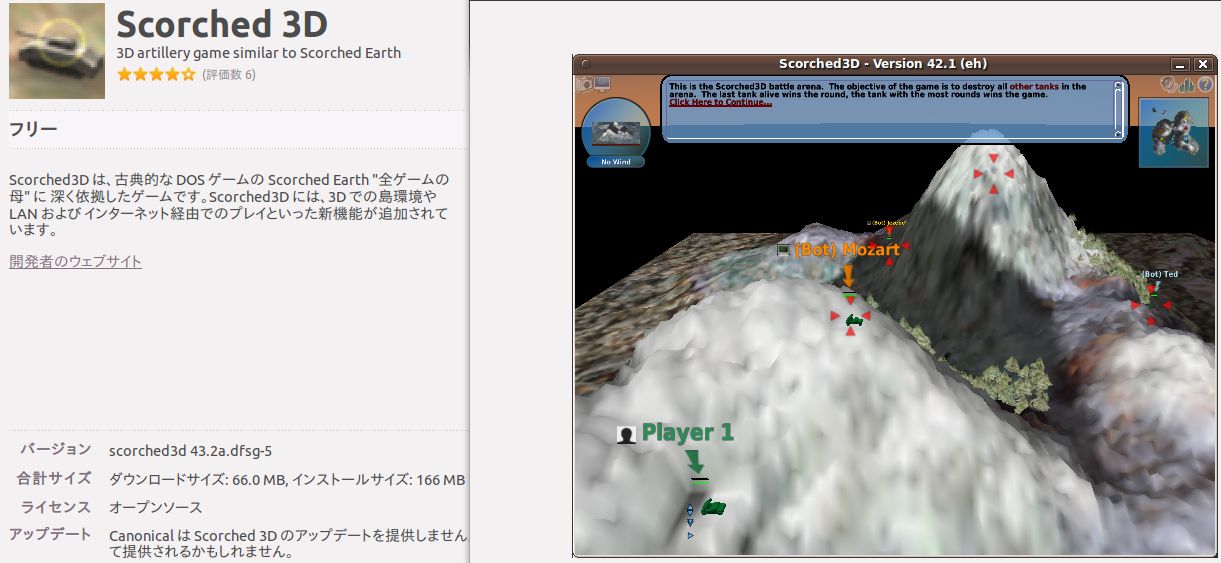
Task: Open the 開発者のウェブサイト link
Action: [x=75, y=261]
